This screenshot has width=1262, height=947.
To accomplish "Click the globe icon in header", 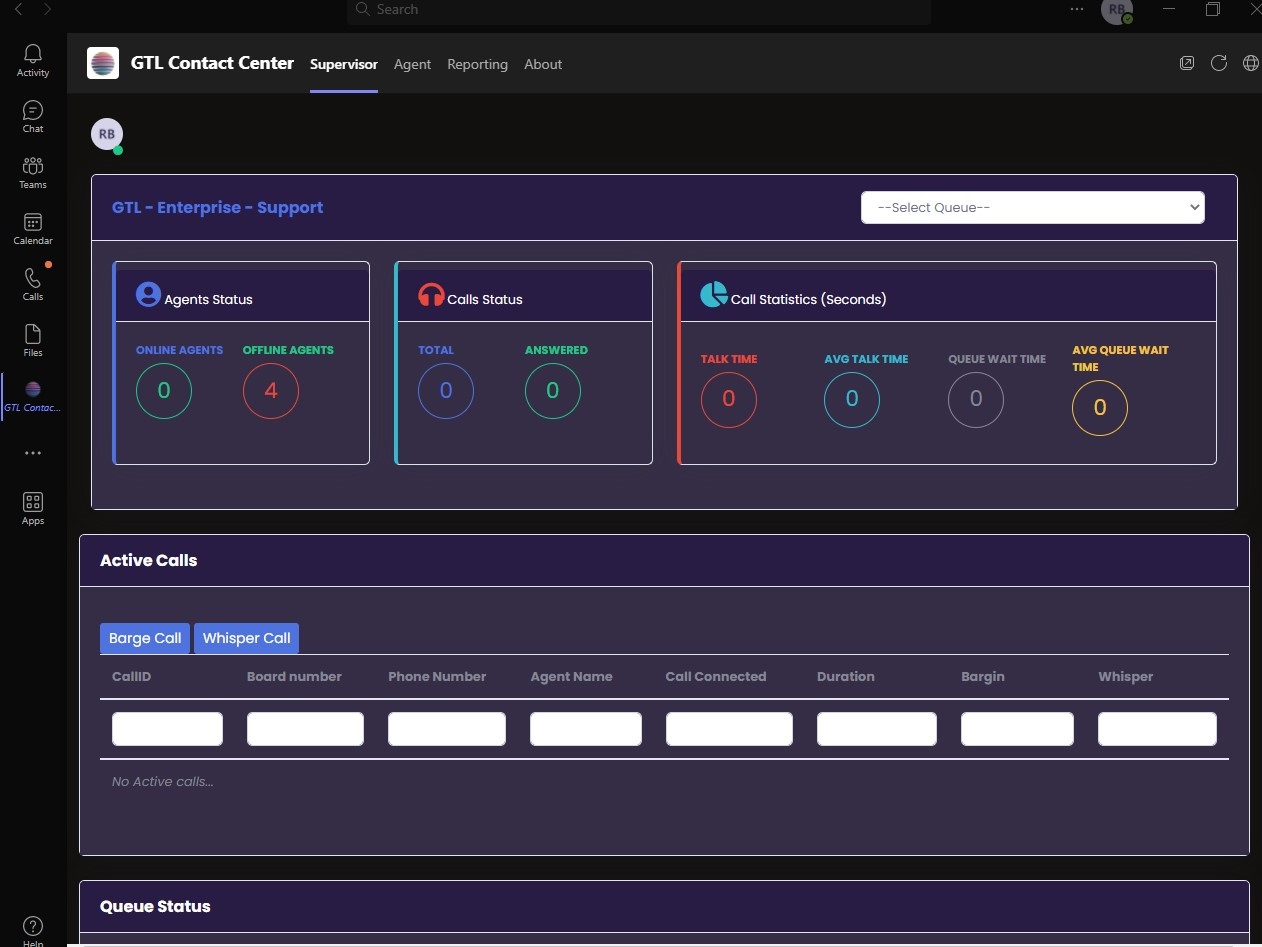I will tap(1250, 63).
